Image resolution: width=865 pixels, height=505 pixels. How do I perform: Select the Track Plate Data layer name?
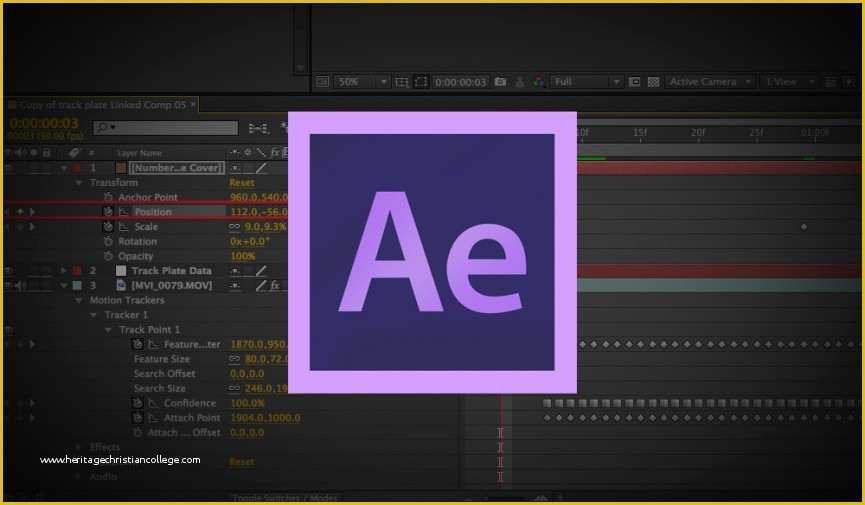click(x=172, y=270)
